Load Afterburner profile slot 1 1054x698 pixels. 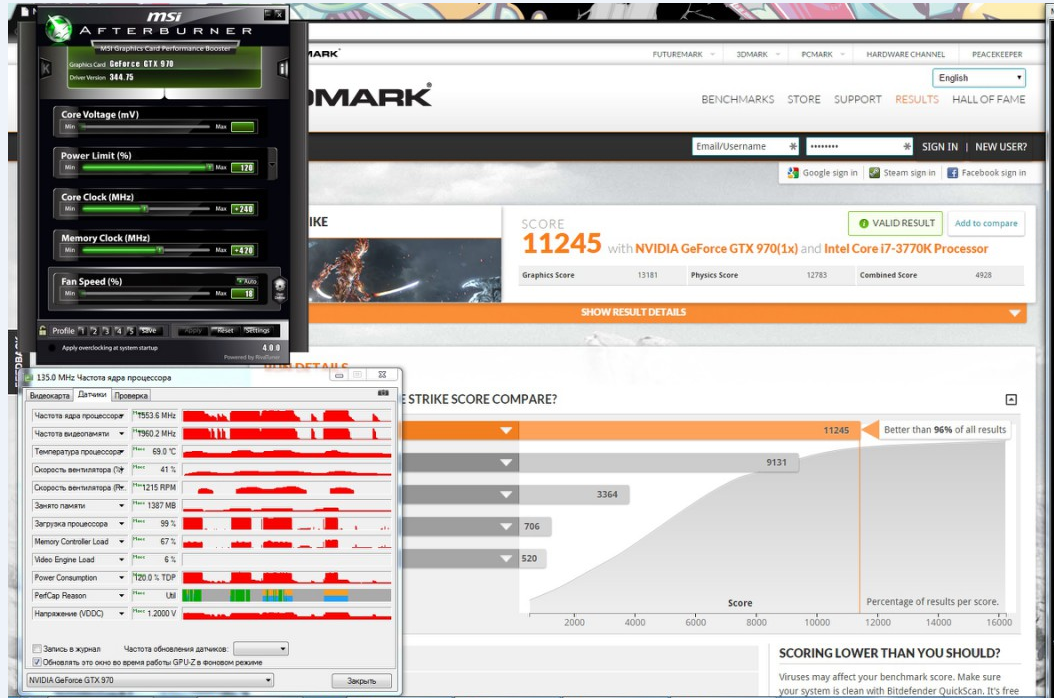(x=81, y=330)
